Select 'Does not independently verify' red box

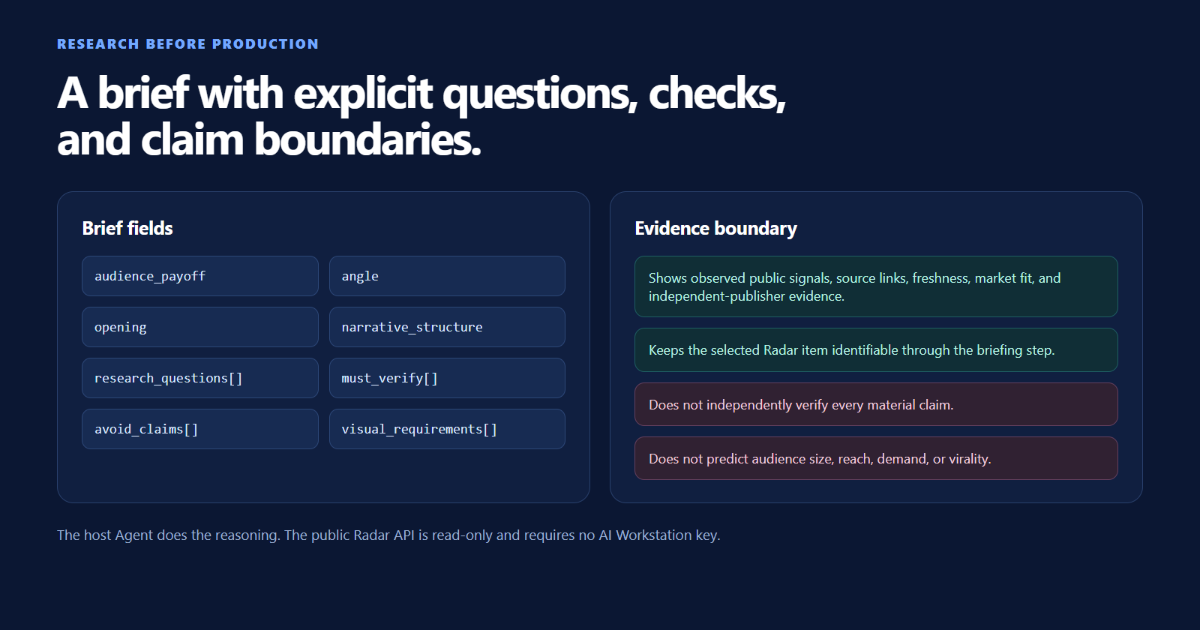pyautogui.click(x=876, y=404)
